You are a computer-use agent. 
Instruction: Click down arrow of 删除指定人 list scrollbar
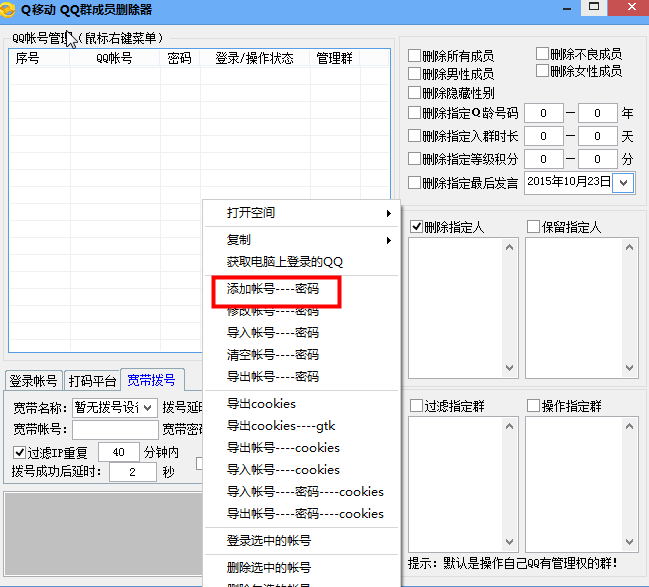point(510,368)
